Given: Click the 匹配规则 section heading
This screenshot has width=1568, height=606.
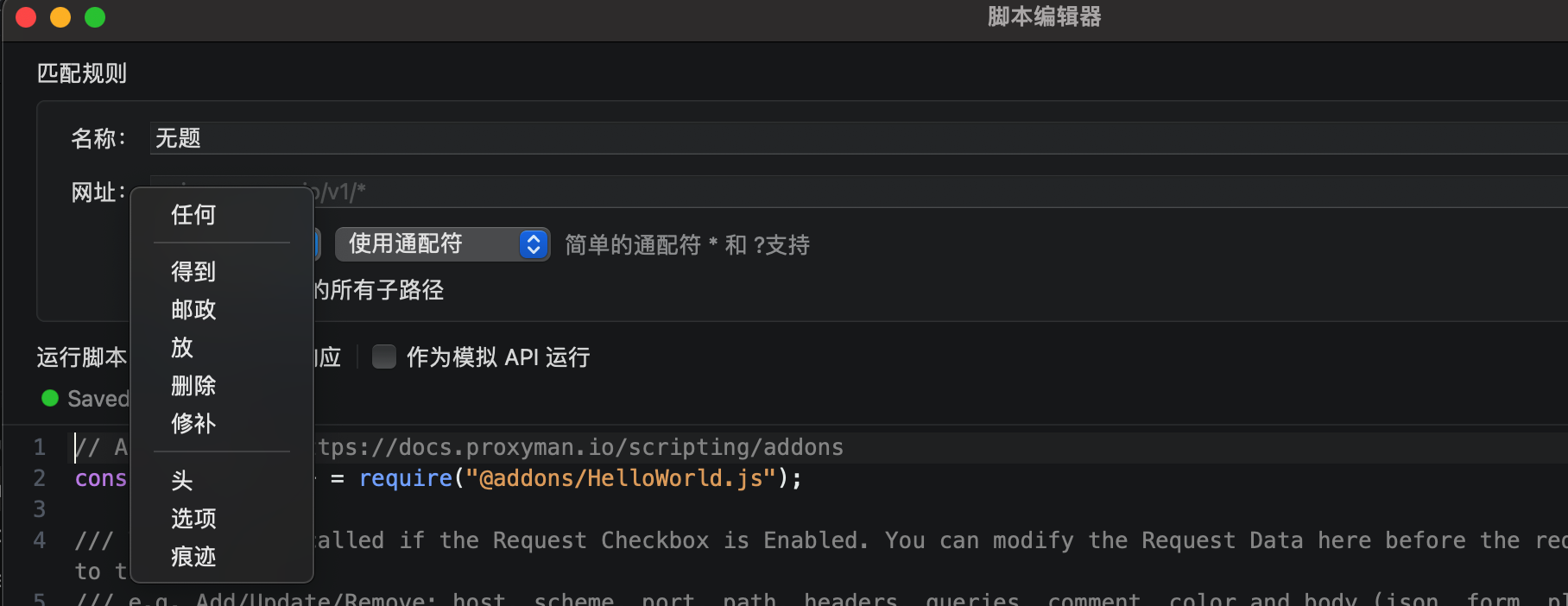Looking at the screenshot, I should pyautogui.click(x=82, y=73).
